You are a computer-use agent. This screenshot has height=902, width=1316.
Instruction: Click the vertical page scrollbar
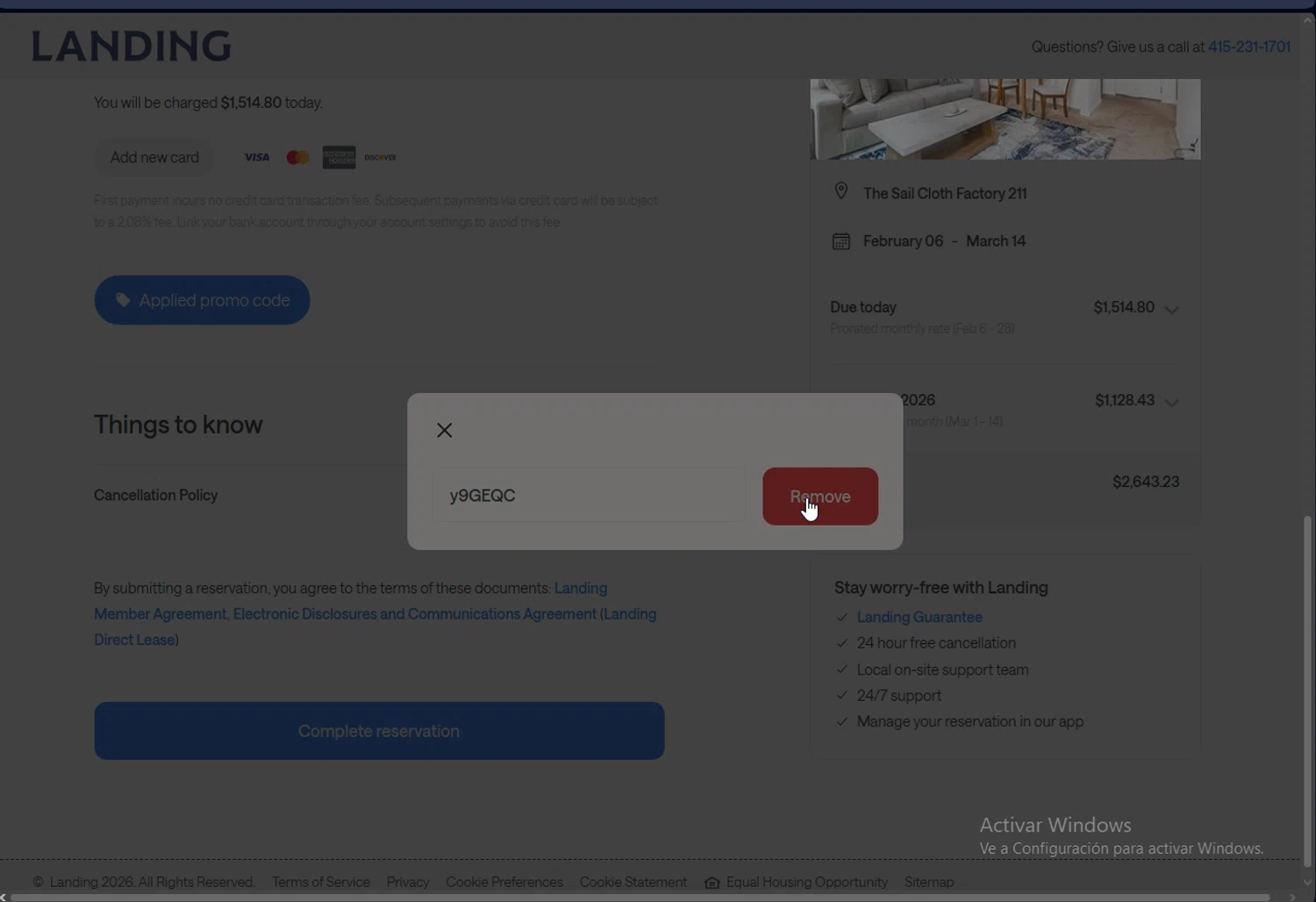tap(1308, 691)
